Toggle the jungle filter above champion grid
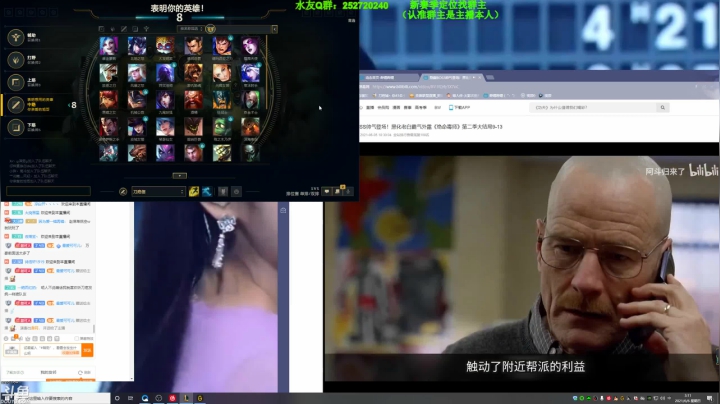 112,29
